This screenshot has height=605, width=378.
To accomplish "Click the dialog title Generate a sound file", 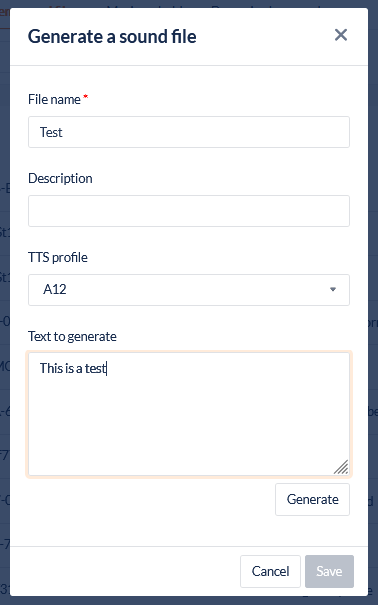I will pos(112,37).
